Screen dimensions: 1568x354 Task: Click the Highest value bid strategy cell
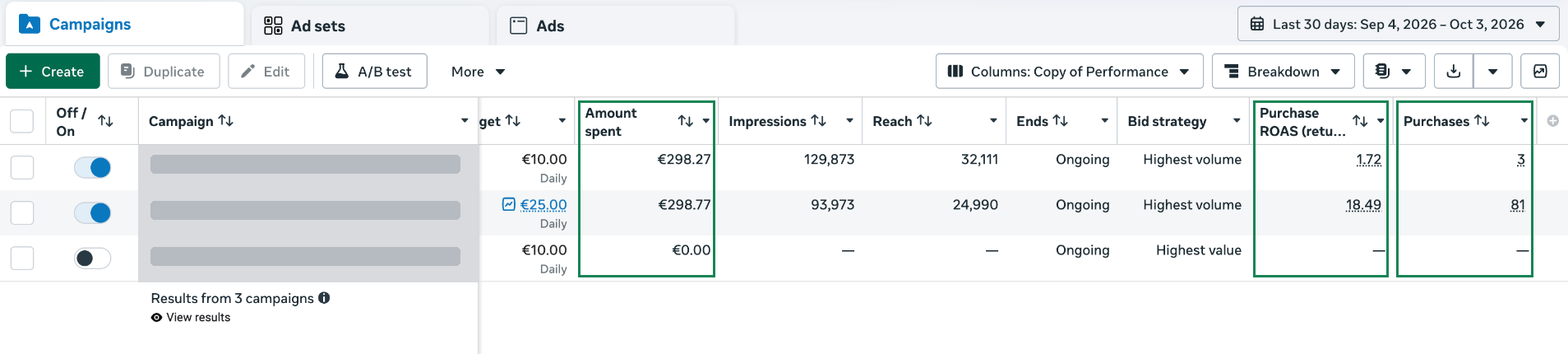point(1199,250)
